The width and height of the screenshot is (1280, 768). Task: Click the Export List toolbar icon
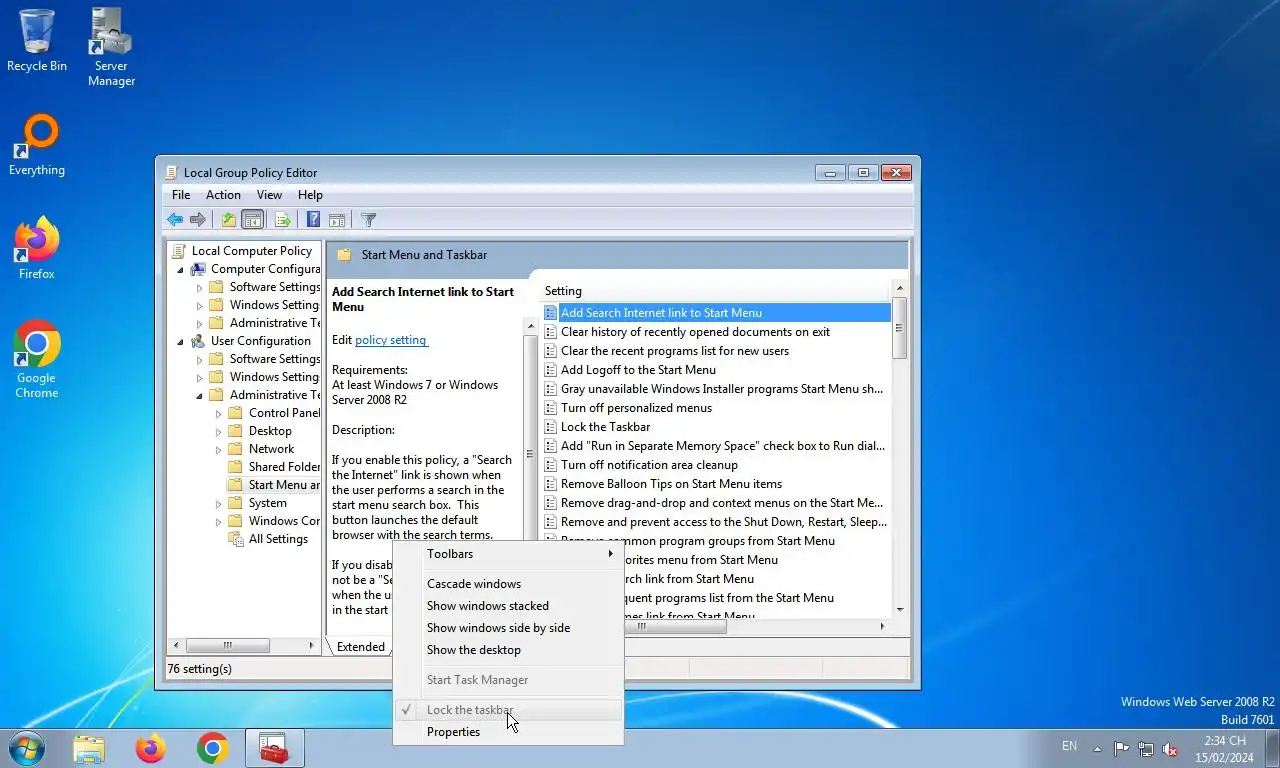283,220
